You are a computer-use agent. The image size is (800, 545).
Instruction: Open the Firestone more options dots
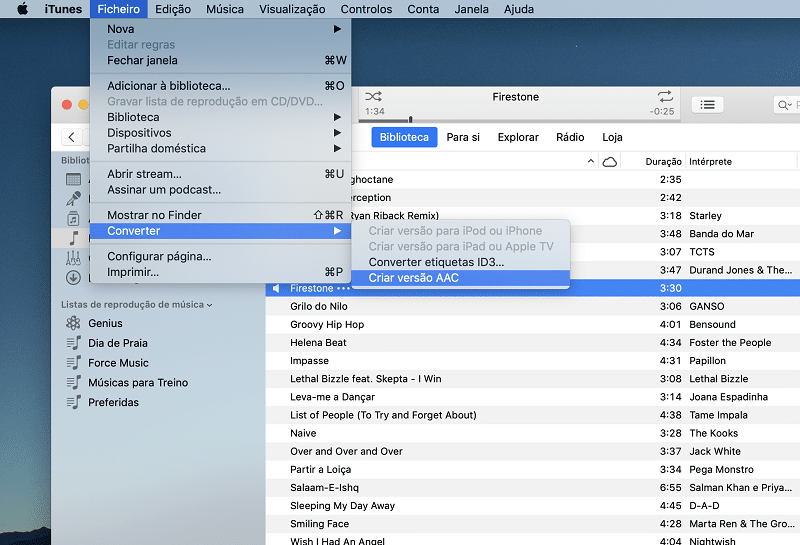click(343, 288)
